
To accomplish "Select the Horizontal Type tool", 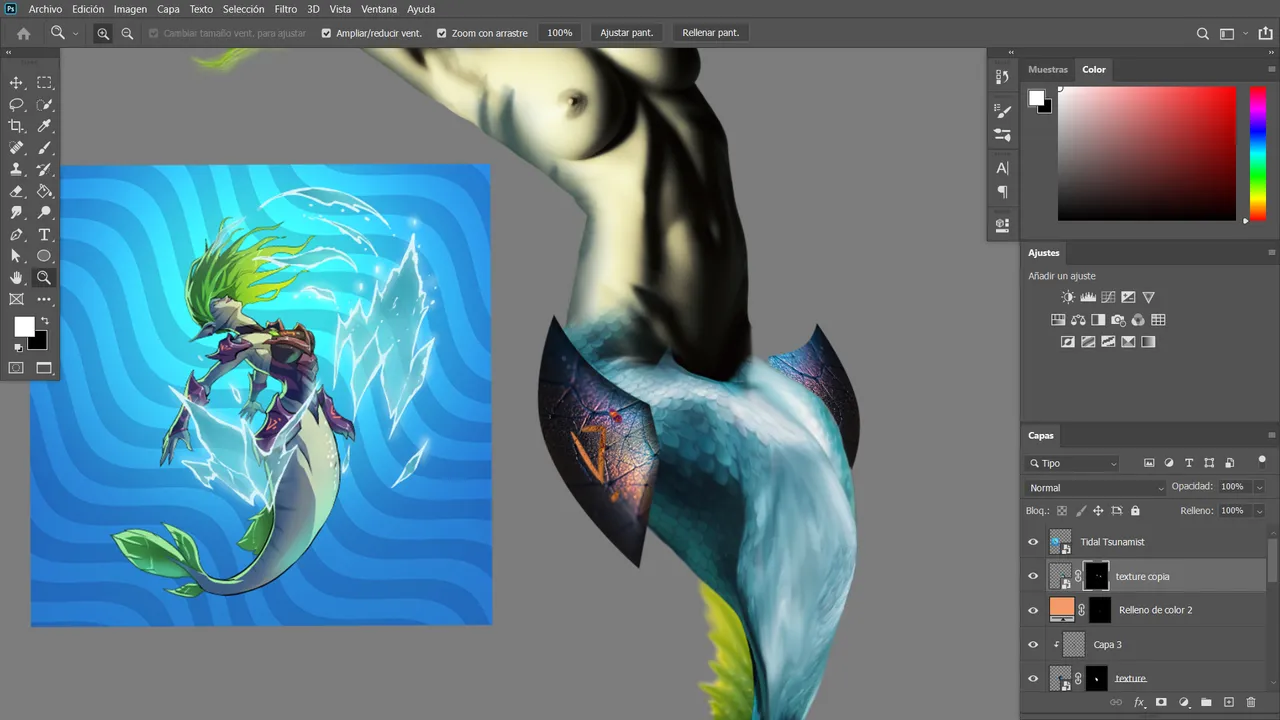I will [44, 235].
